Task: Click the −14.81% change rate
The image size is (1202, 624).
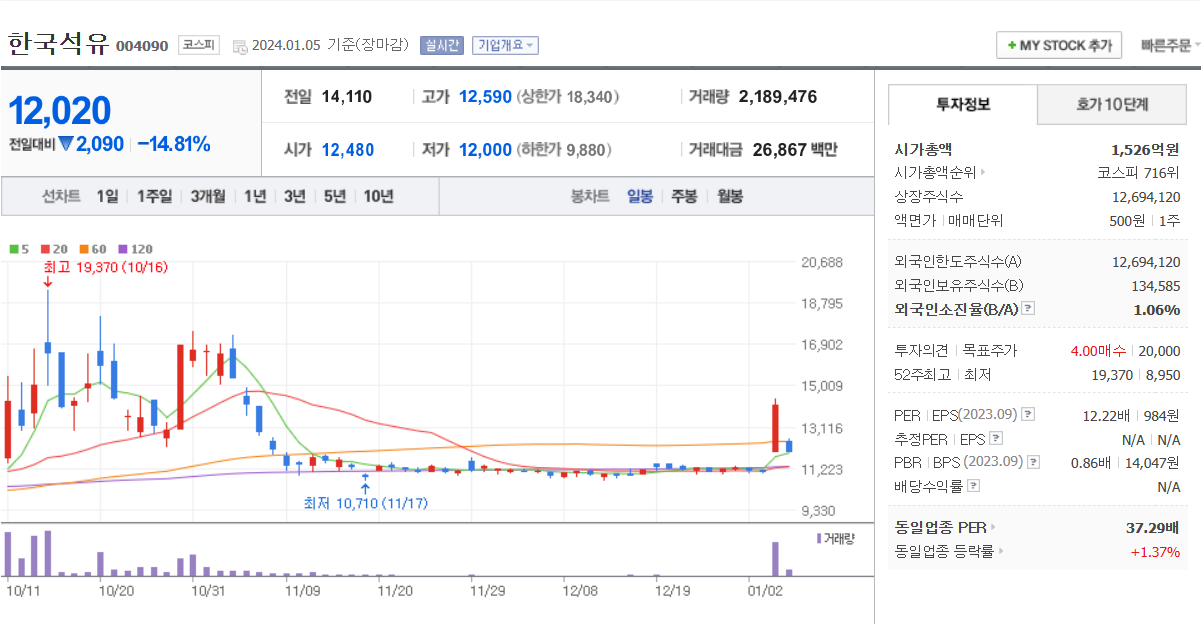Action: (173, 144)
